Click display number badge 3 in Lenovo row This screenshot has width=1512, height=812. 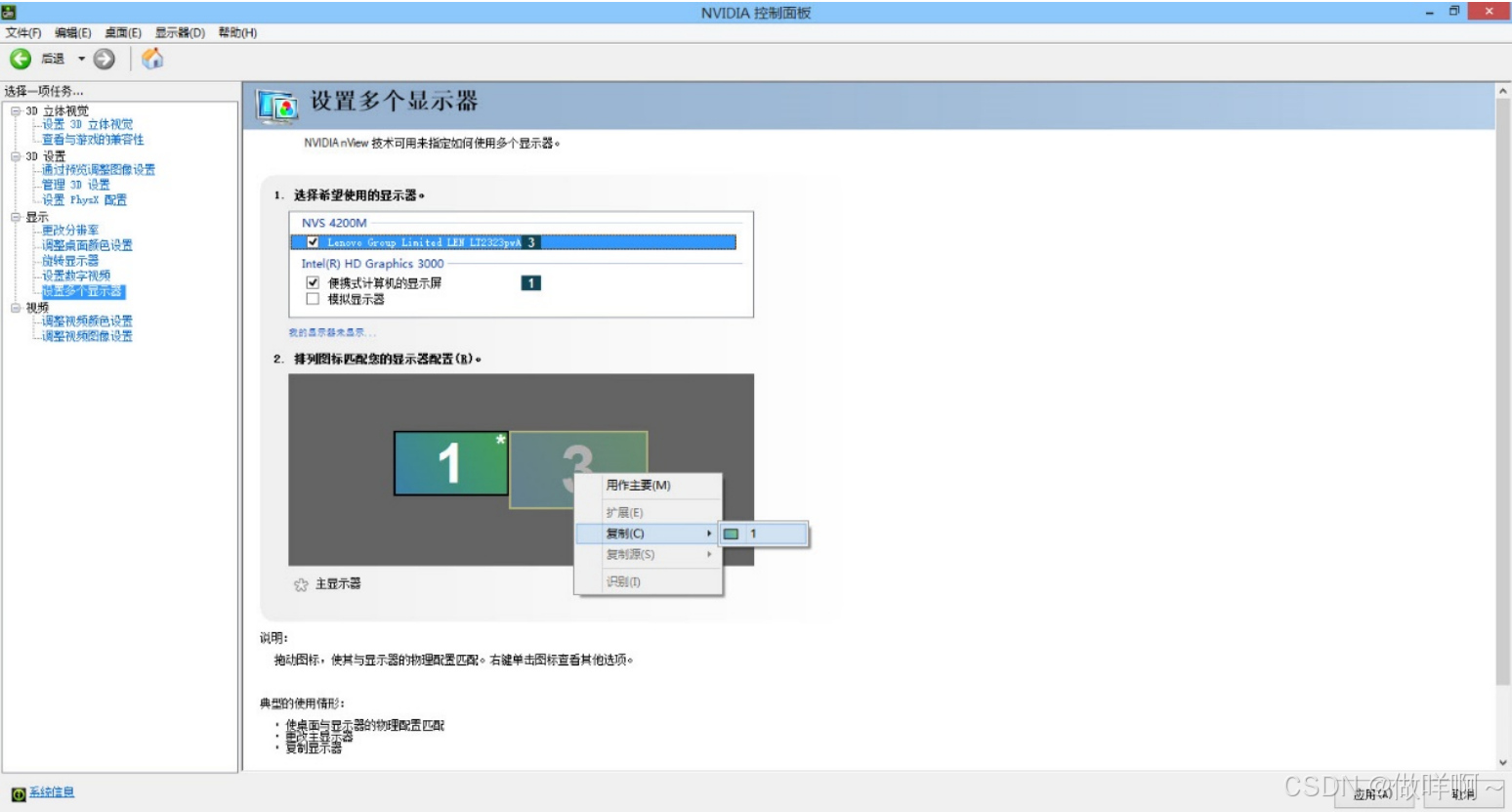click(x=531, y=242)
